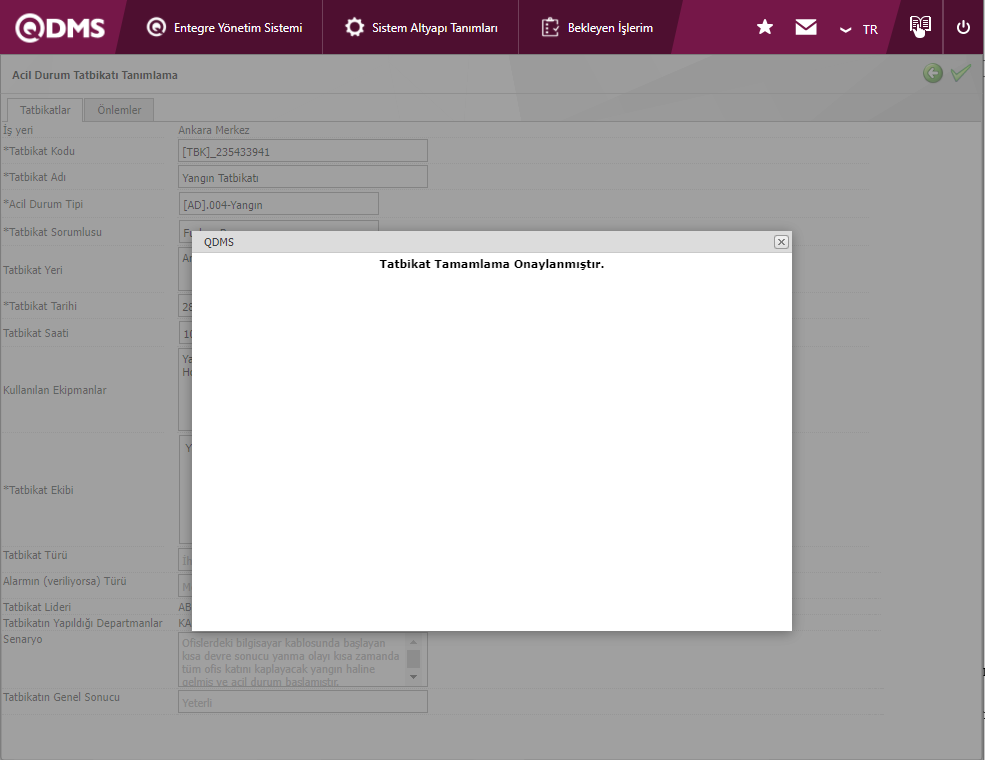The image size is (985, 760).
Task: Click the Tatbikat Sorumlusu label
Action: [52, 232]
